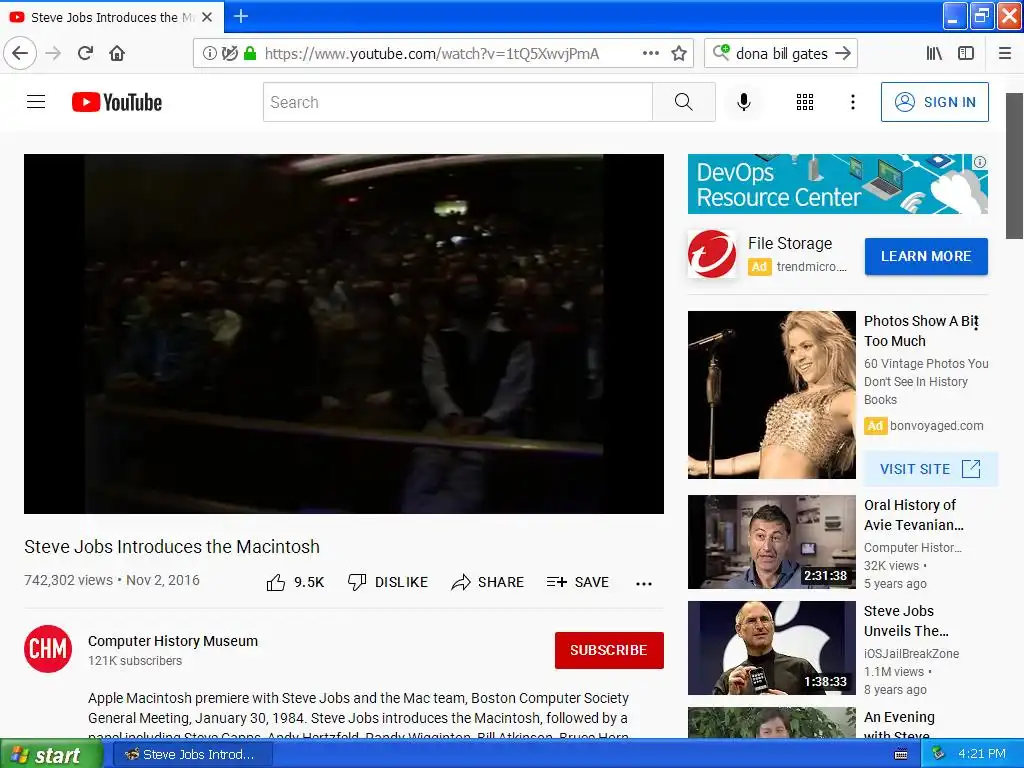Open the File Storage ad title
This screenshot has height=768, width=1024.
[x=790, y=244]
